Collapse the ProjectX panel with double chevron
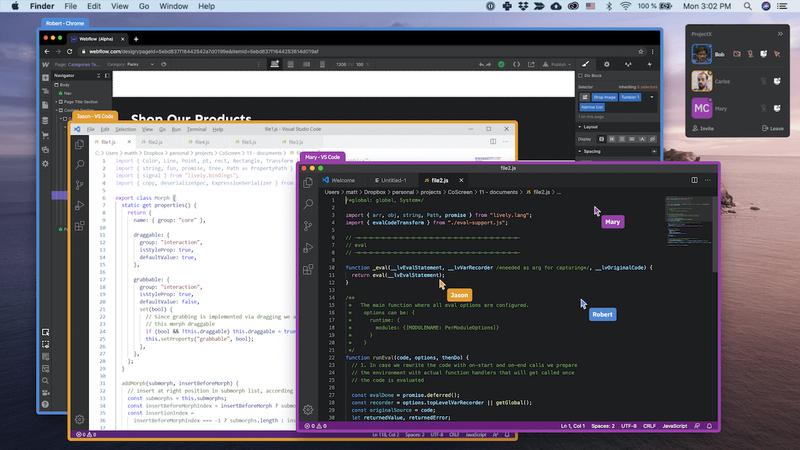Viewport: 800px width, 450px height. tap(780, 34)
